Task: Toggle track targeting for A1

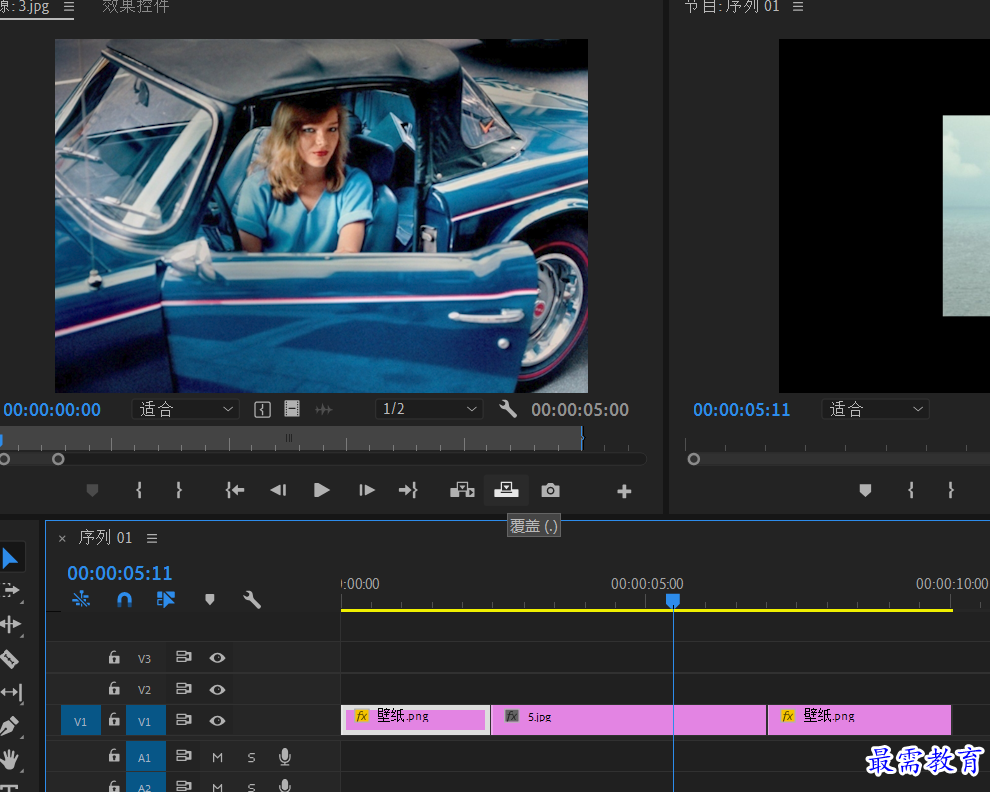Action: 145,758
